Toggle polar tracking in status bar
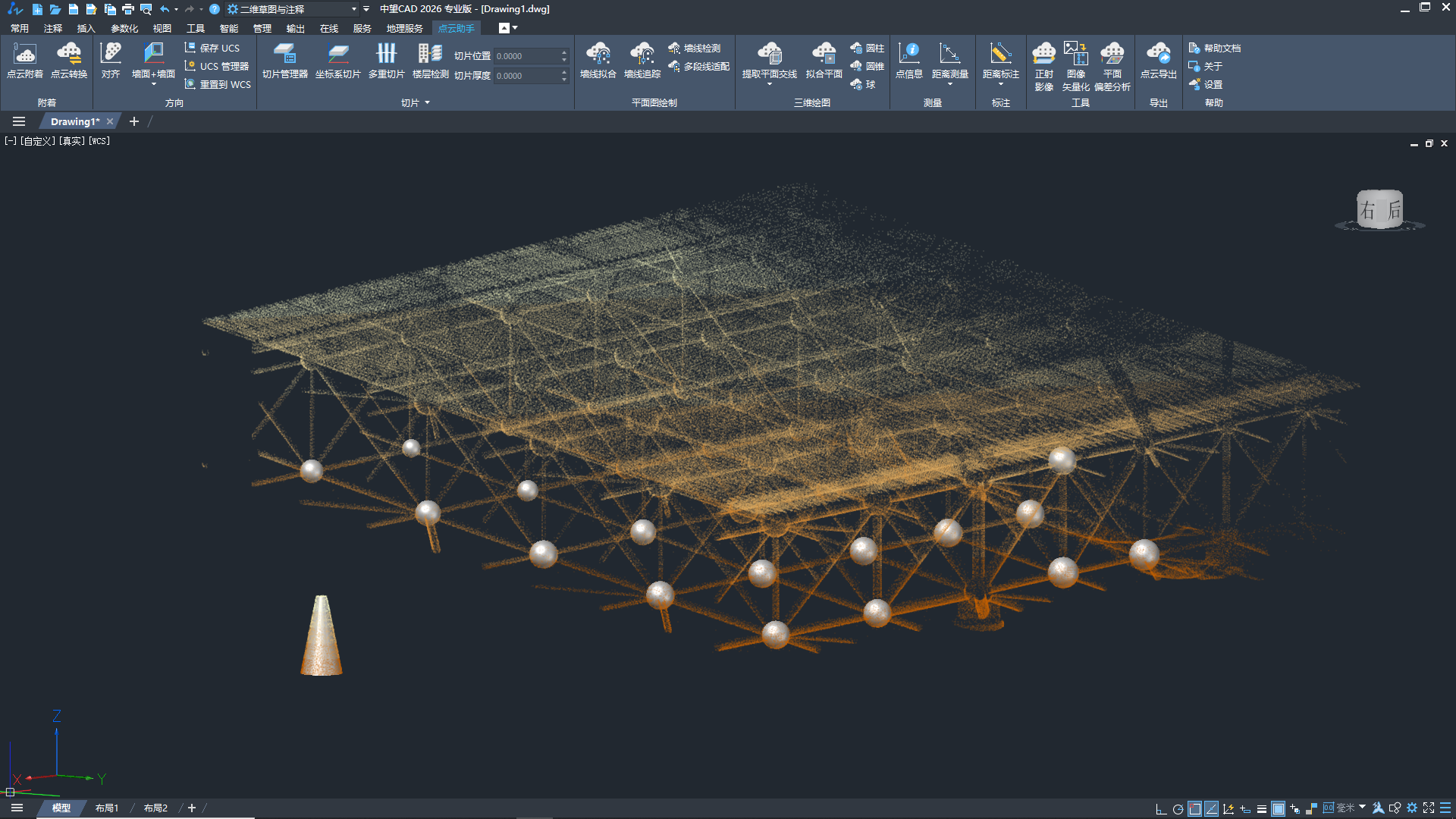Viewport: 1456px width, 819px height. (1178, 808)
